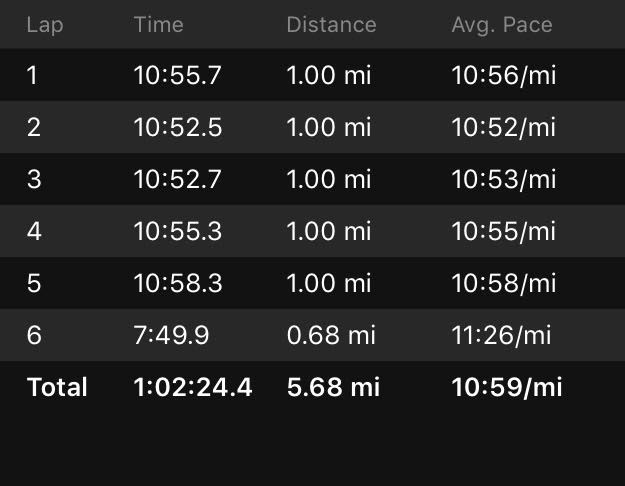Viewport: 625px width, 486px height.
Task: Select lap 6 time 7:49.9
Action: pyautogui.click(x=171, y=336)
